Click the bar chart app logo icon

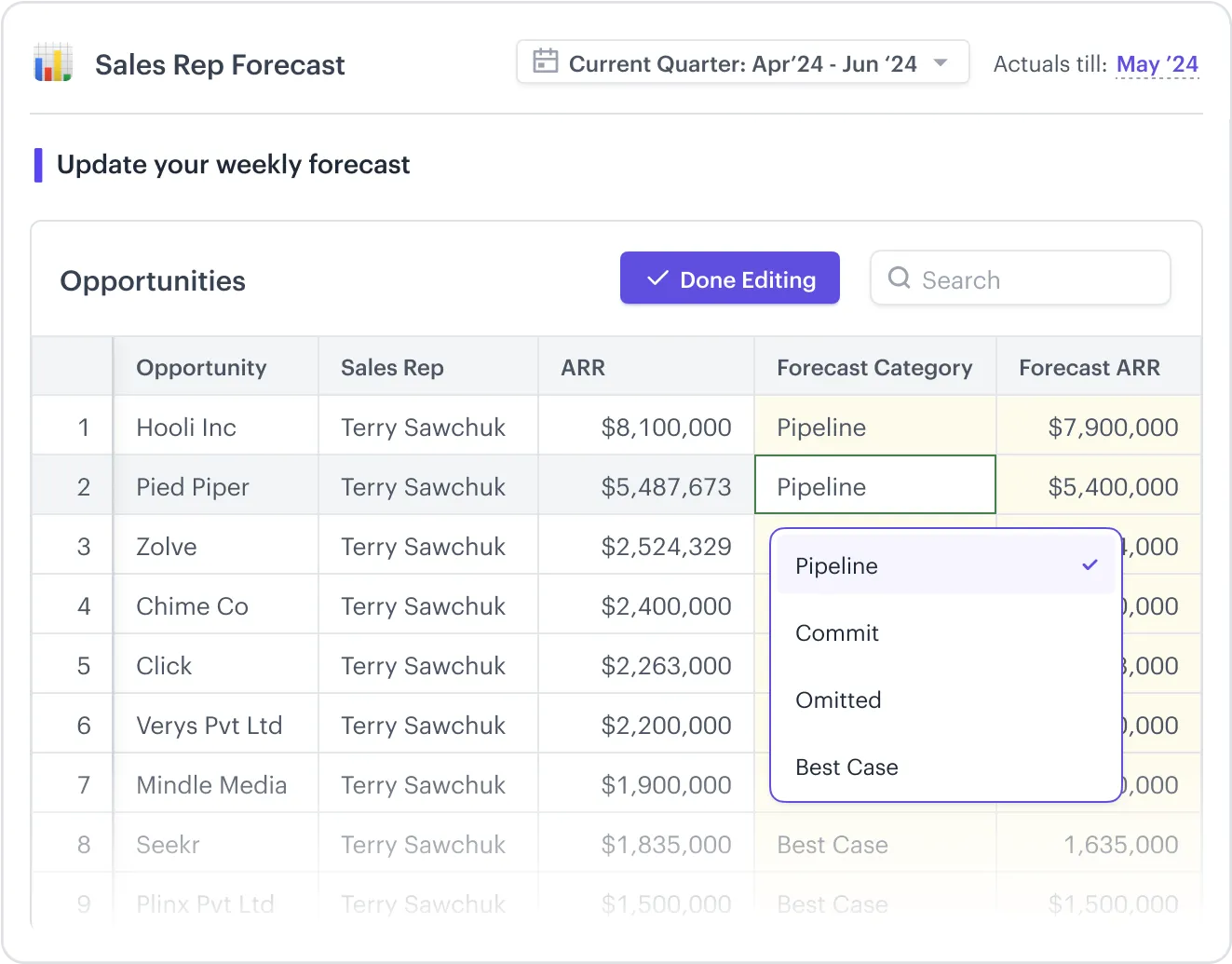53,63
